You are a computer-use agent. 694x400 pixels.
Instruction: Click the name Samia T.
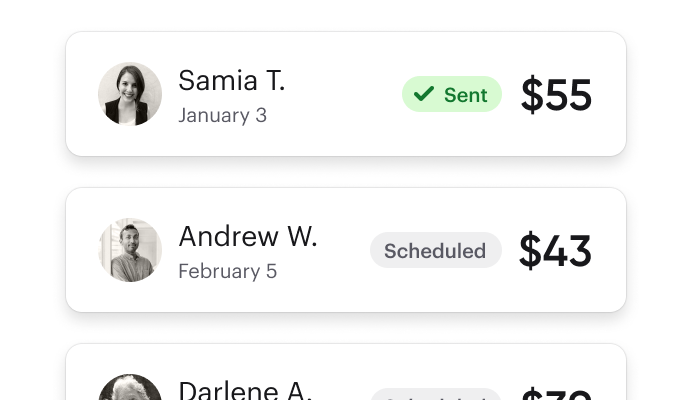pos(231,81)
